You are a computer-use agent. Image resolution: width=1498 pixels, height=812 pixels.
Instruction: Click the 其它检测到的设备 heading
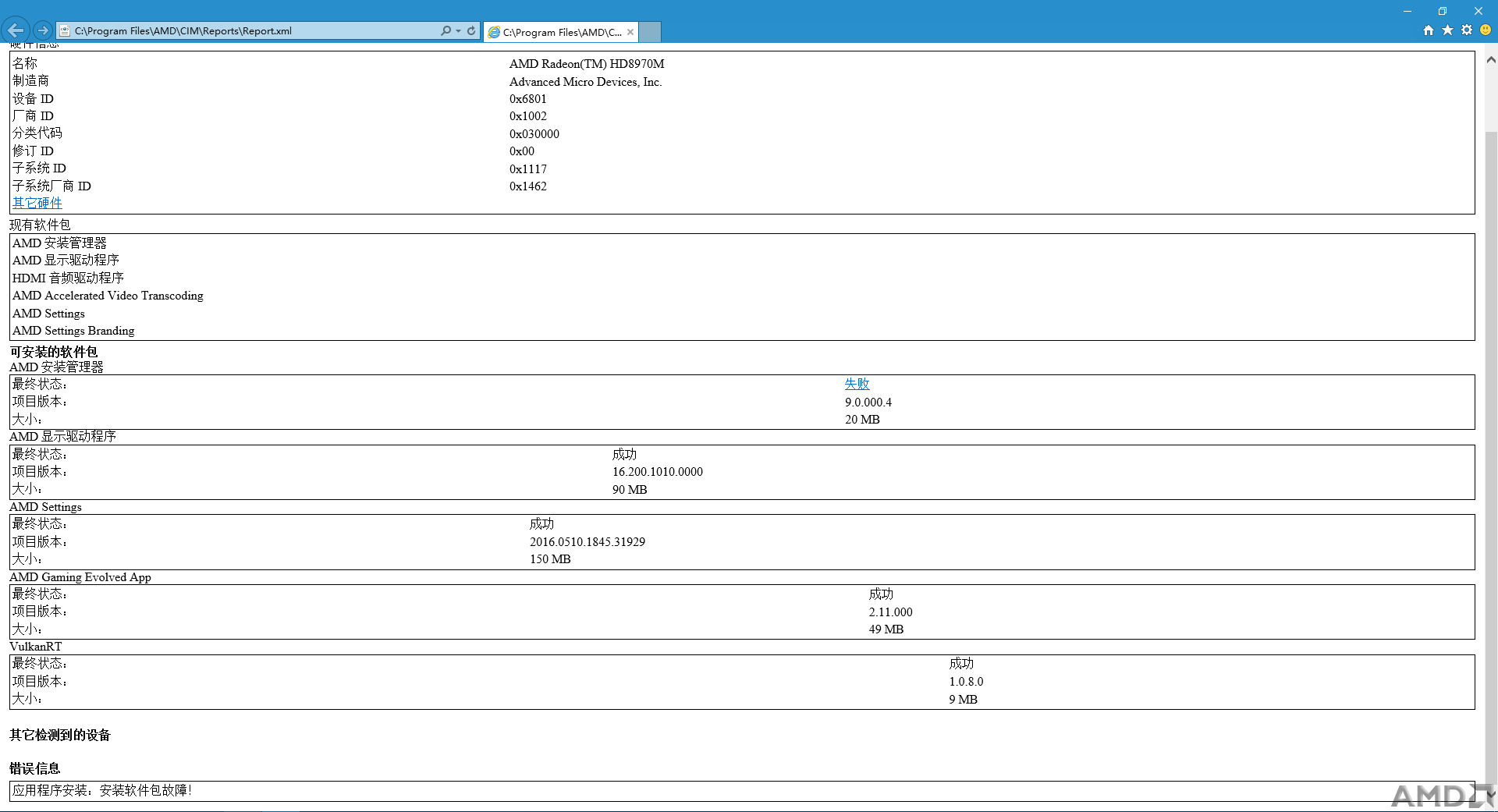[60, 735]
